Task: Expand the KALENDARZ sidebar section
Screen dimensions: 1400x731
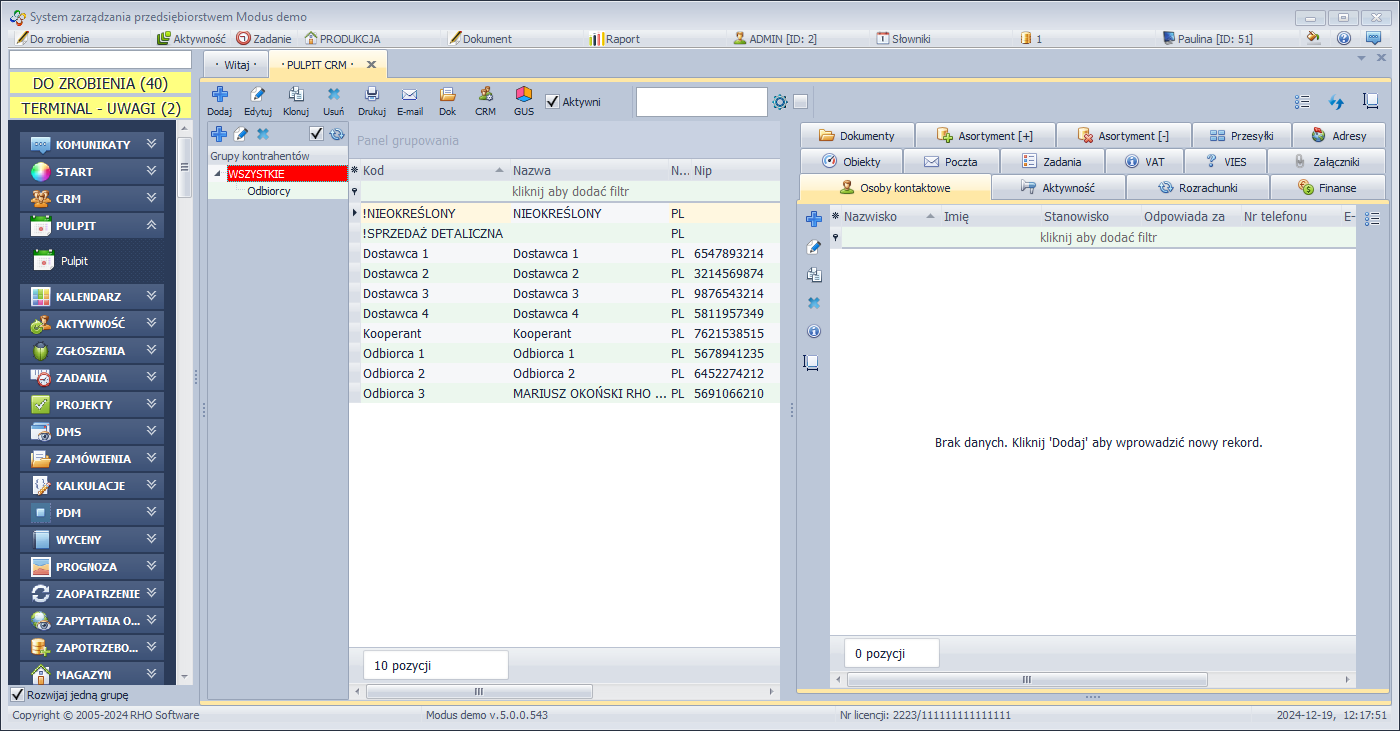Action: 151,296
